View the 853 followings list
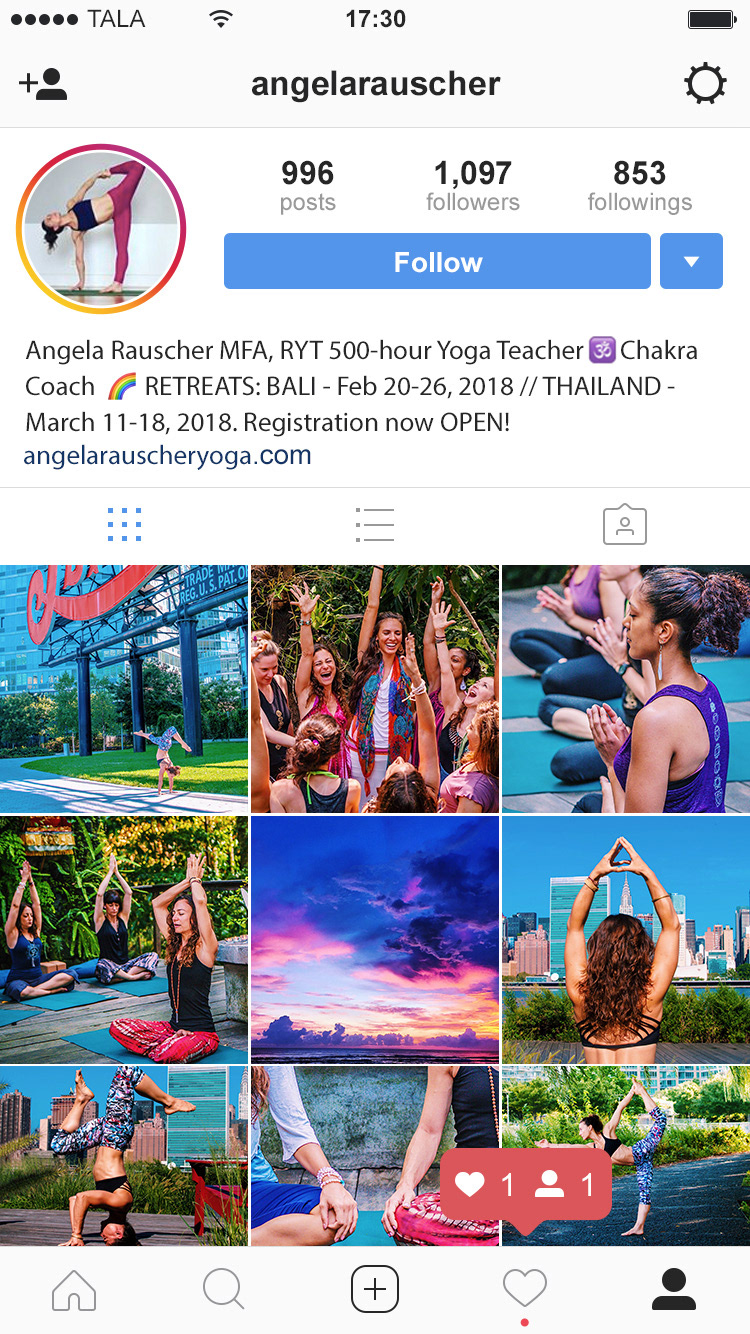 click(640, 186)
